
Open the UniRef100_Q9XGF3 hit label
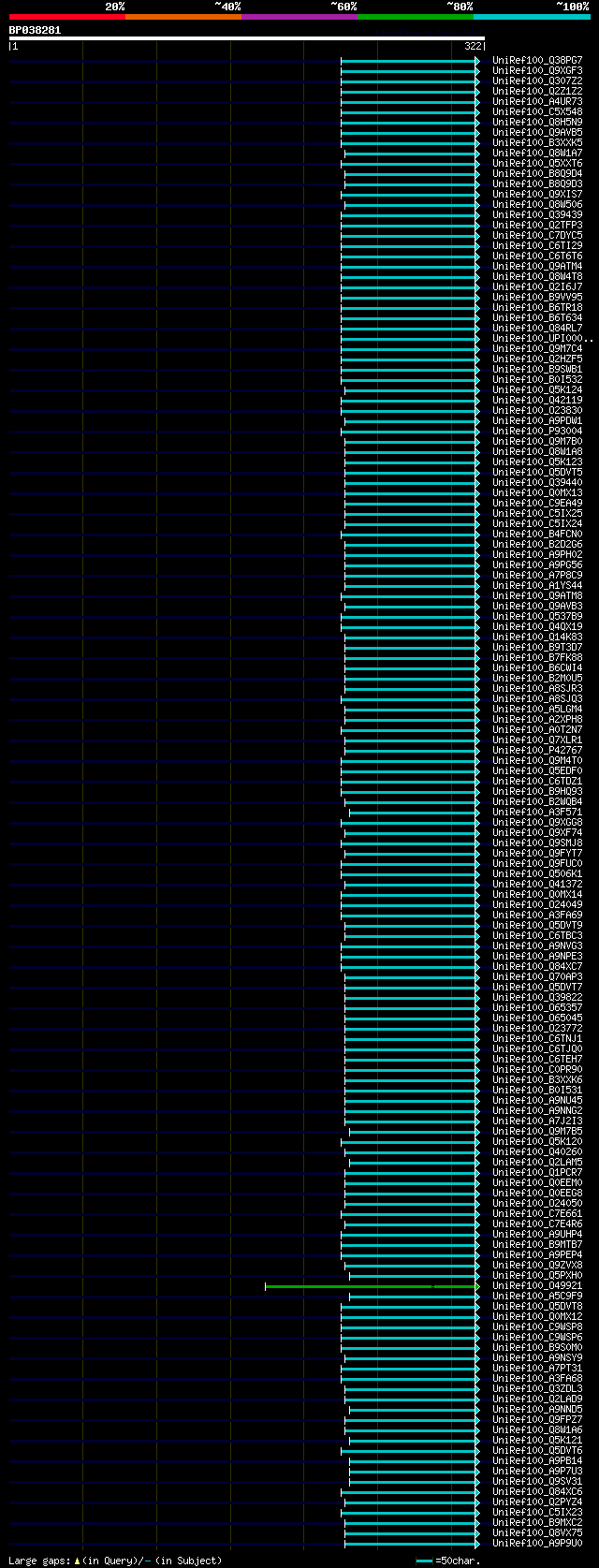[537, 71]
